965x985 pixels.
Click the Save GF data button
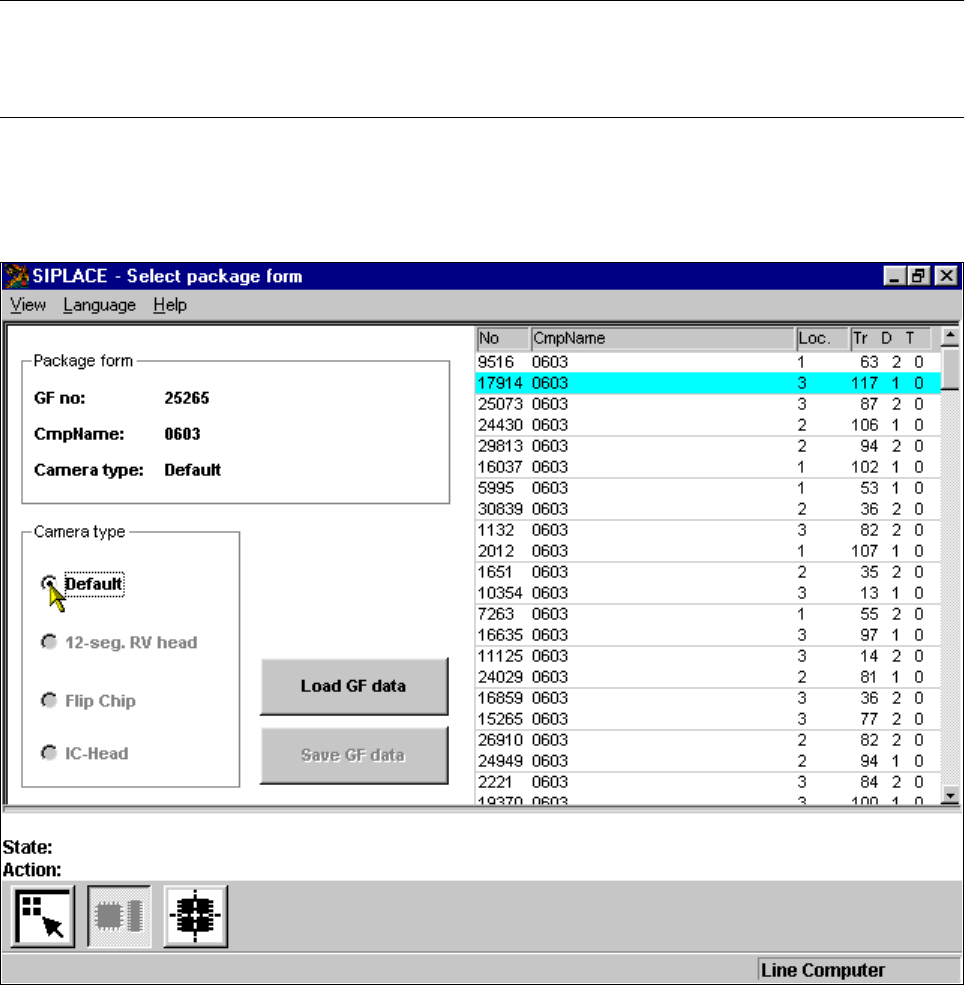pos(354,755)
